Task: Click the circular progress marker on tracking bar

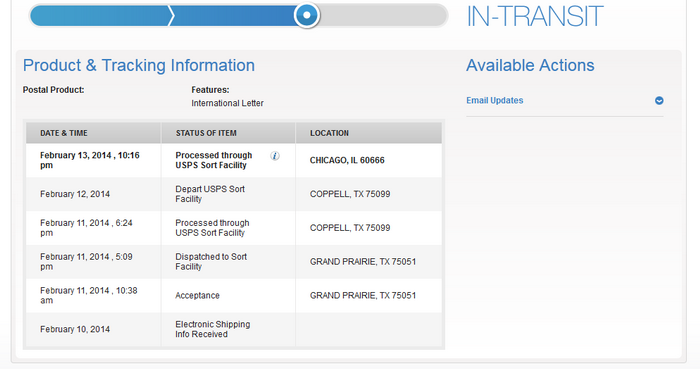Action: [x=307, y=15]
